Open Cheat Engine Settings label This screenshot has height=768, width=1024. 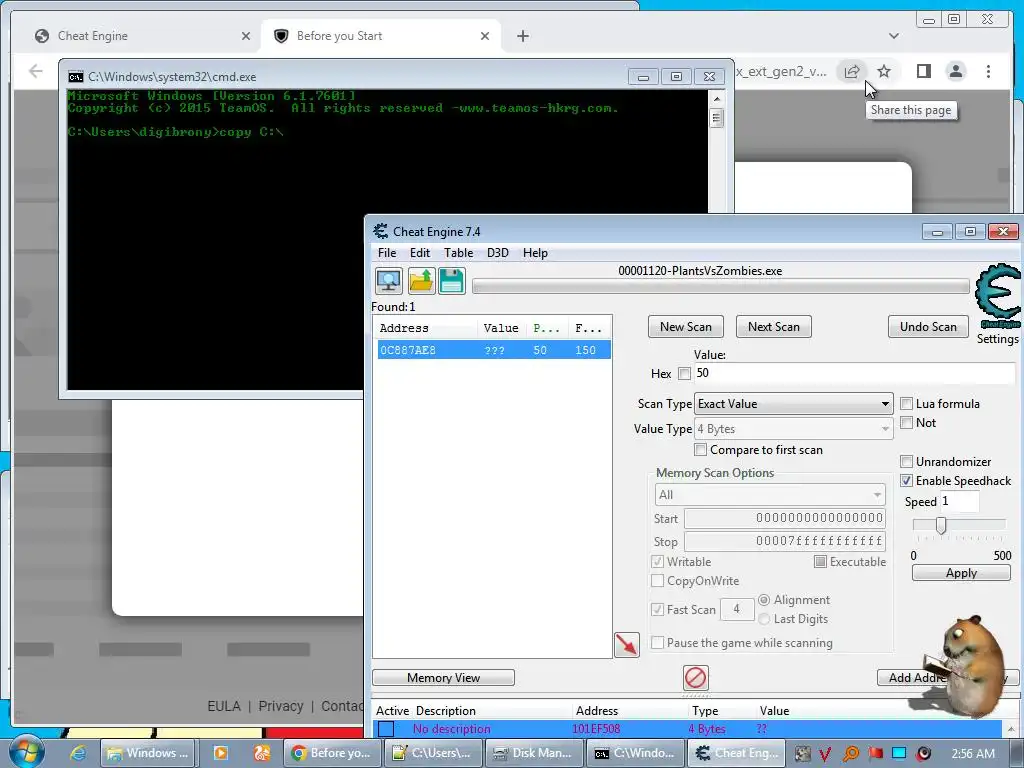point(997,339)
